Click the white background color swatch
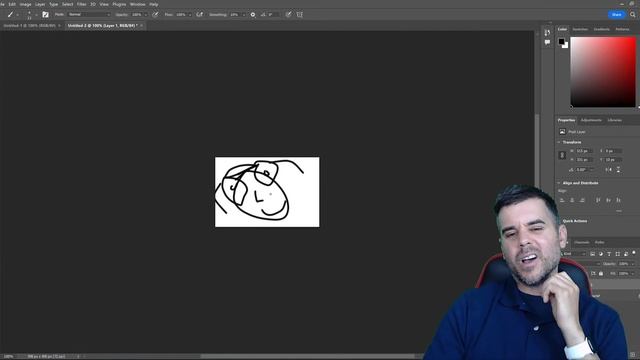640x360 pixels. point(566,46)
